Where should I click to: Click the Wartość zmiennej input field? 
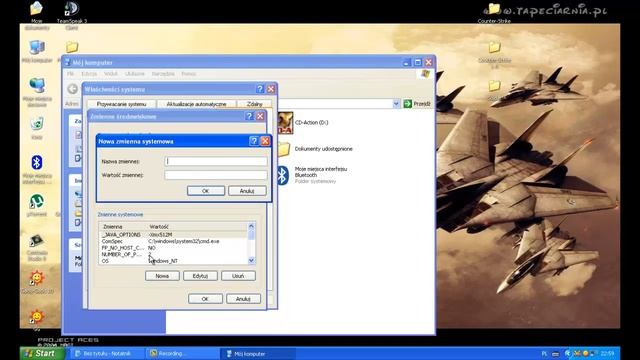(x=216, y=175)
